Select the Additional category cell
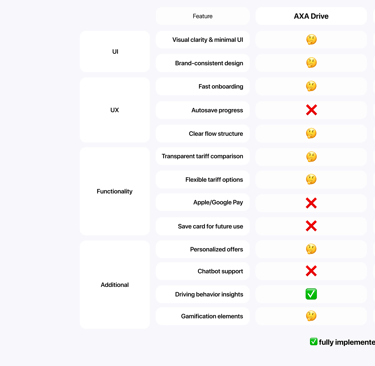 click(x=115, y=285)
